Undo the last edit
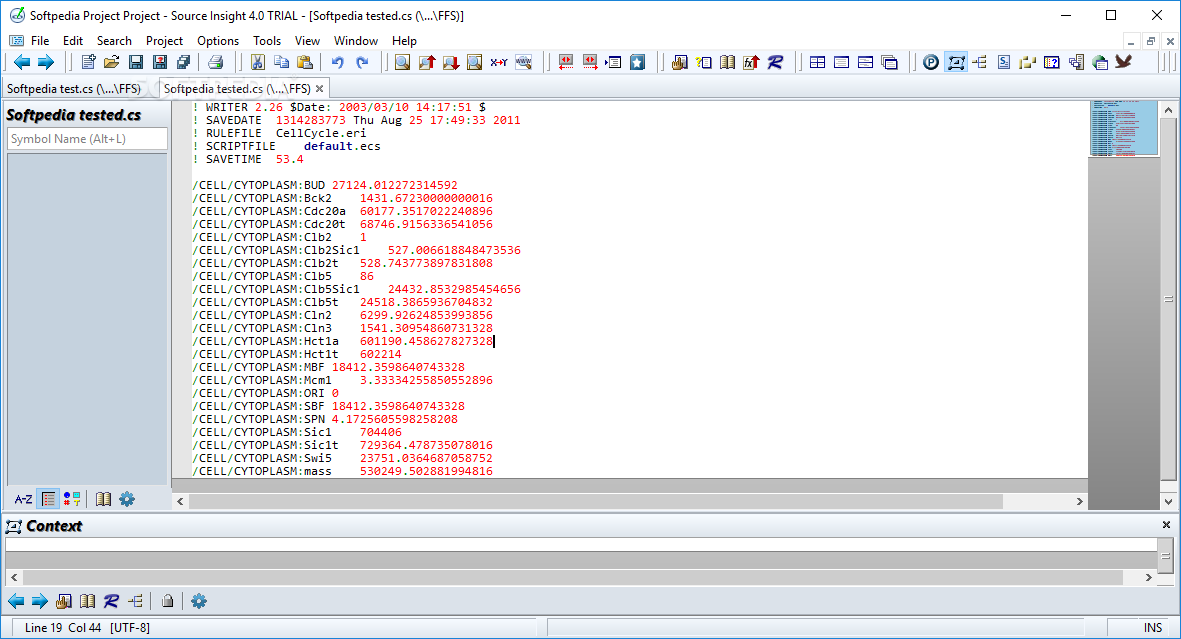This screenshot has height=639, width=1181. (338, 63)
